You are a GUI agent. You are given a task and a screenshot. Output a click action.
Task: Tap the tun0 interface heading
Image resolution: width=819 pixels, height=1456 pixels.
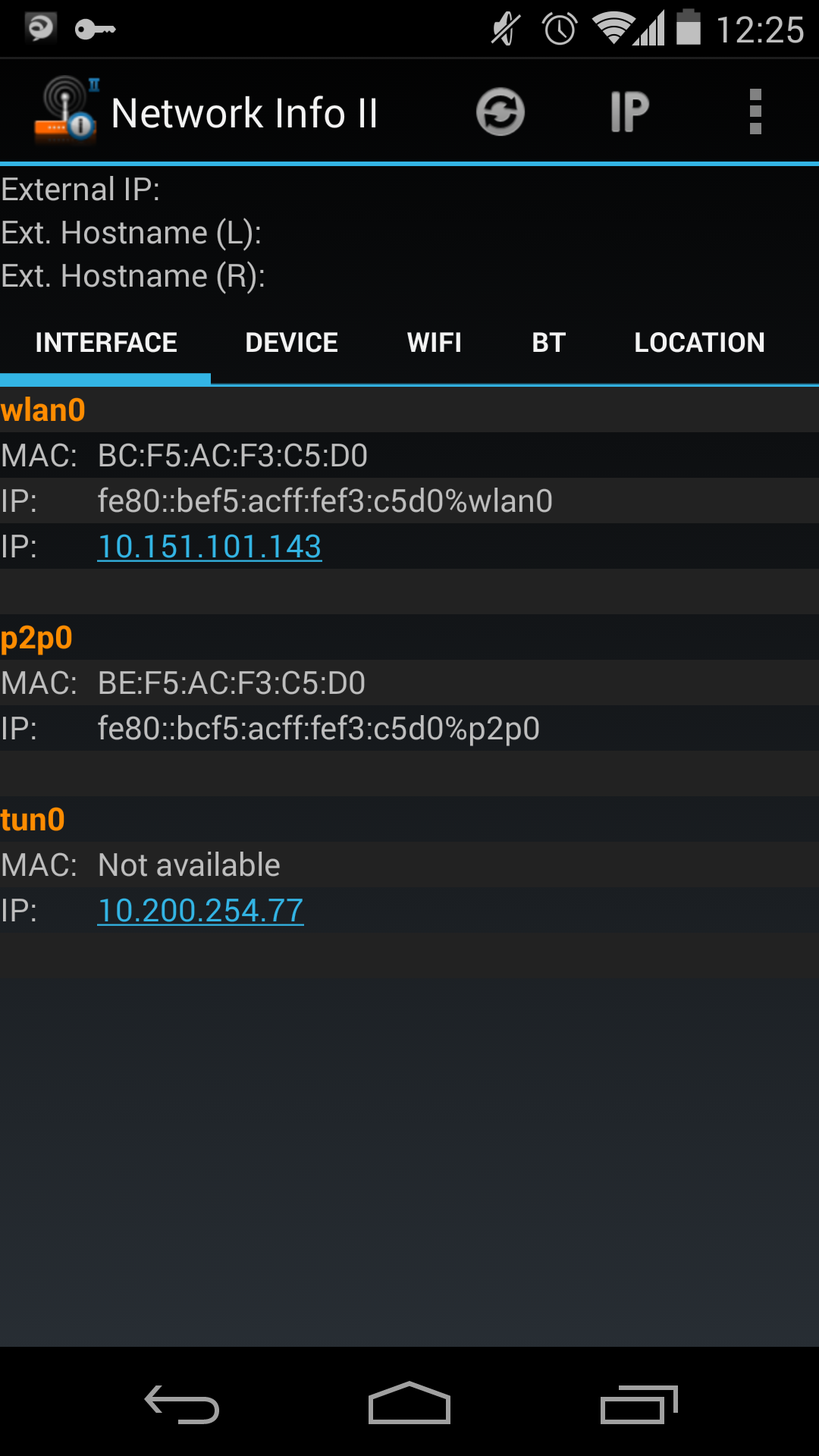(x=33, y=820)
